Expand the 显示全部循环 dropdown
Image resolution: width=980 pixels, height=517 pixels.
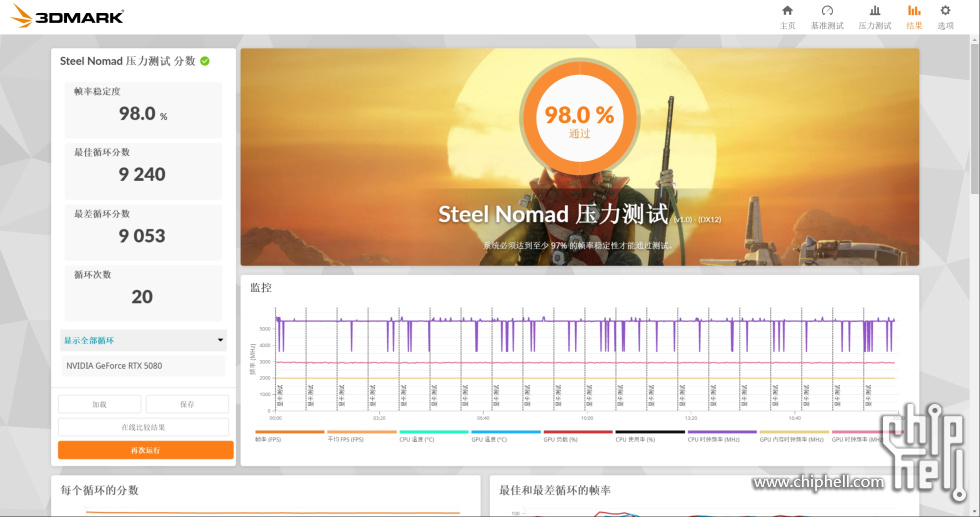(x=143, y=340)
